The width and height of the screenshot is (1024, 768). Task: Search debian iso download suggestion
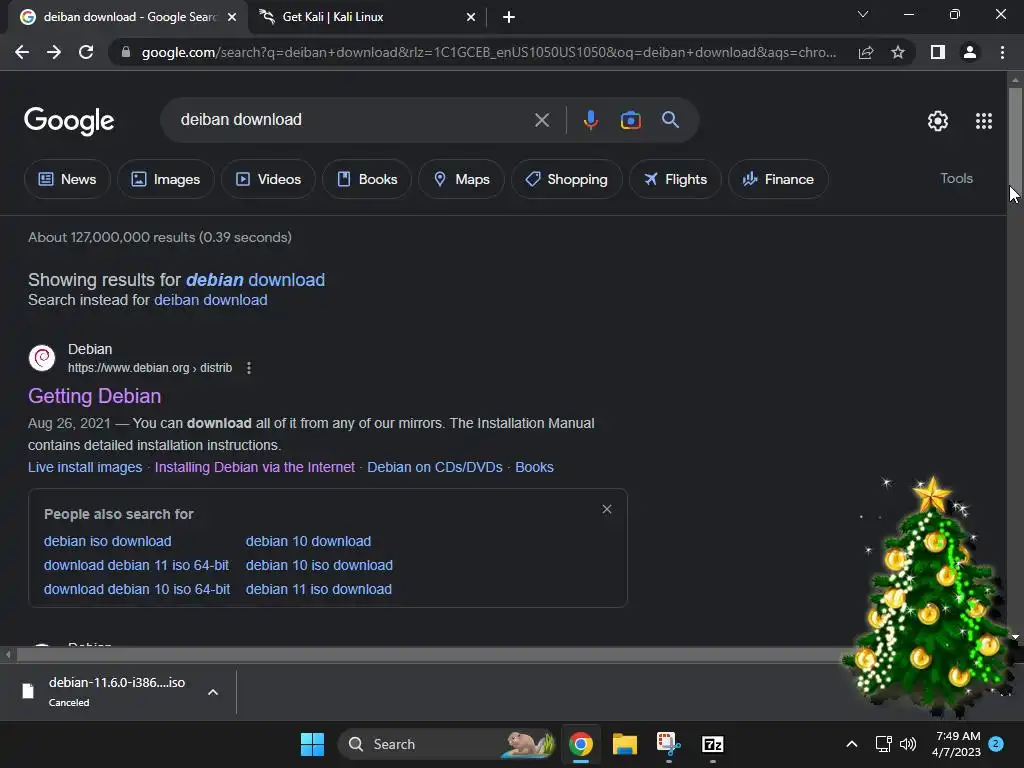tap(108, 541)
